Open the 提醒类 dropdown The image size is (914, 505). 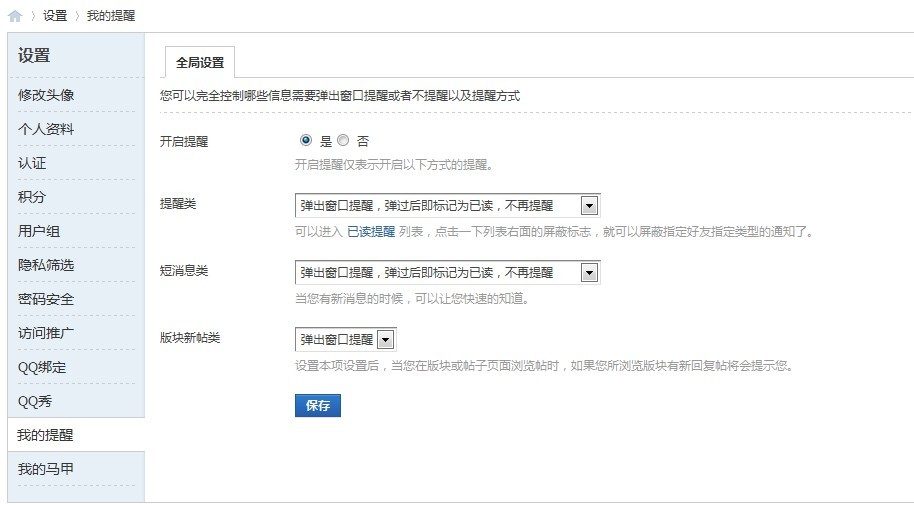tap(448, 205)
